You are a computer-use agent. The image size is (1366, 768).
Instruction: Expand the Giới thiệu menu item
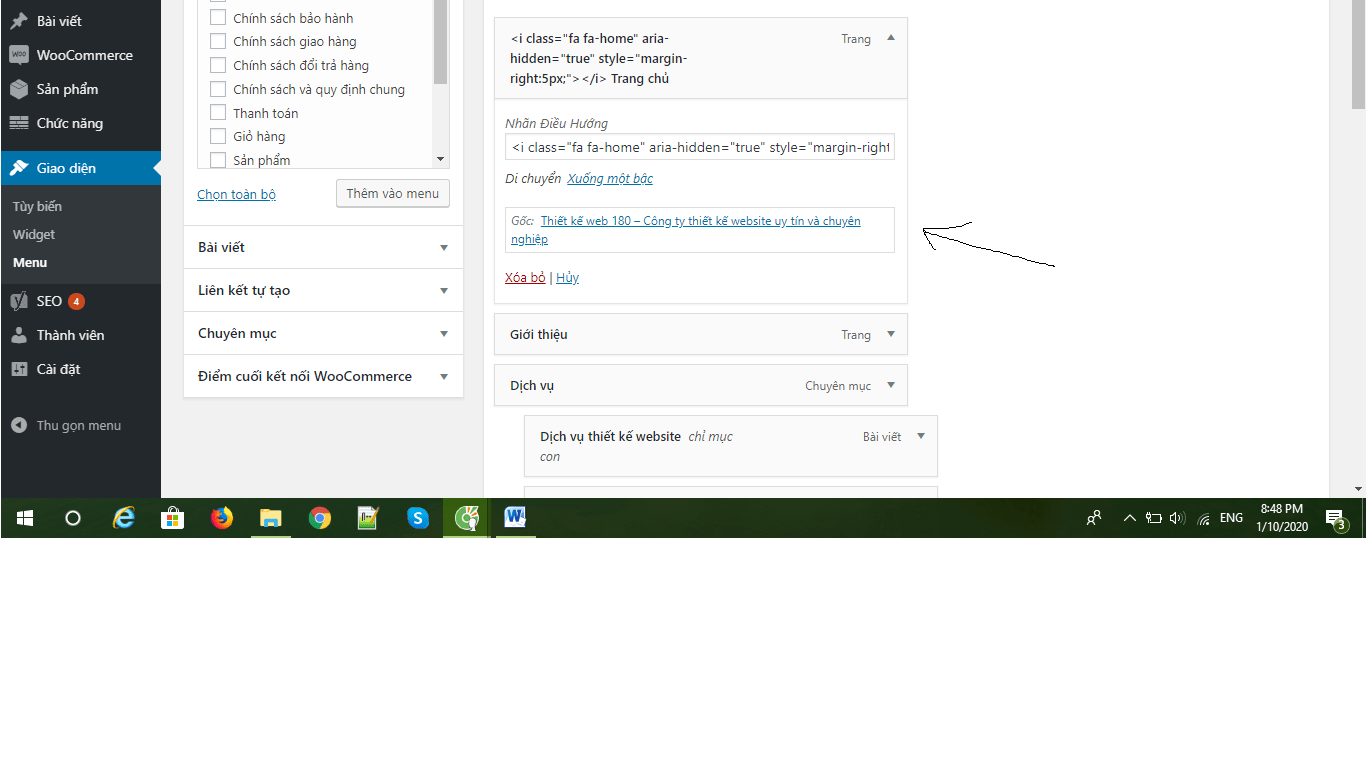[889, 334]
